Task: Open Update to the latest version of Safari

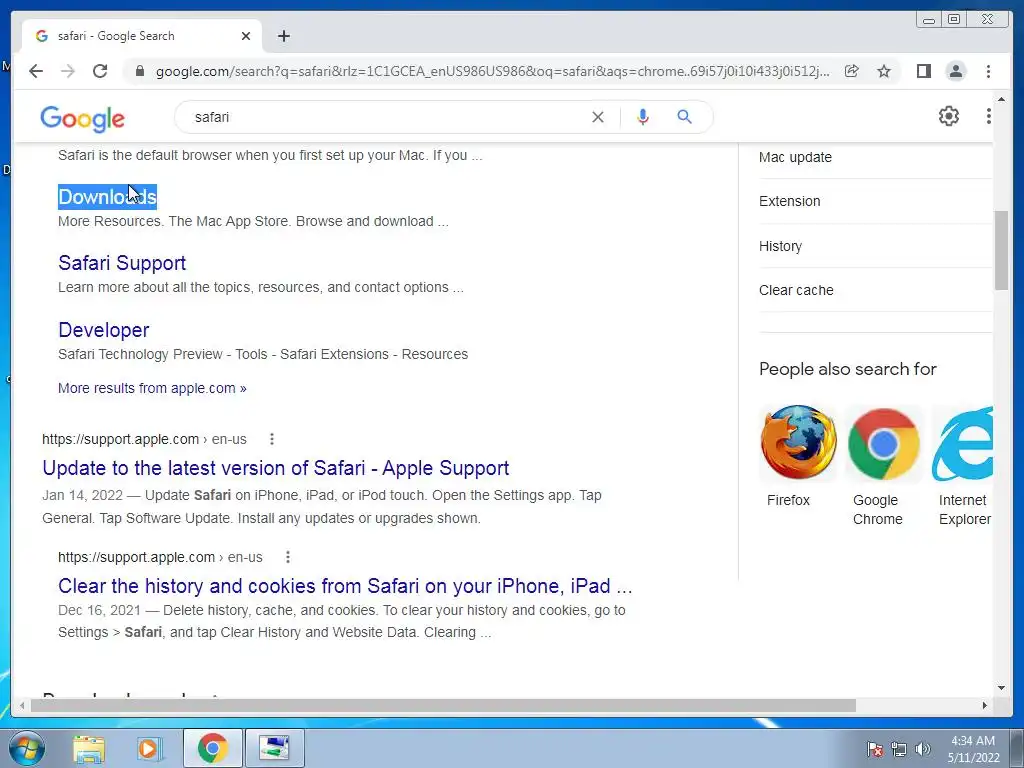Action: coord(276,468)
